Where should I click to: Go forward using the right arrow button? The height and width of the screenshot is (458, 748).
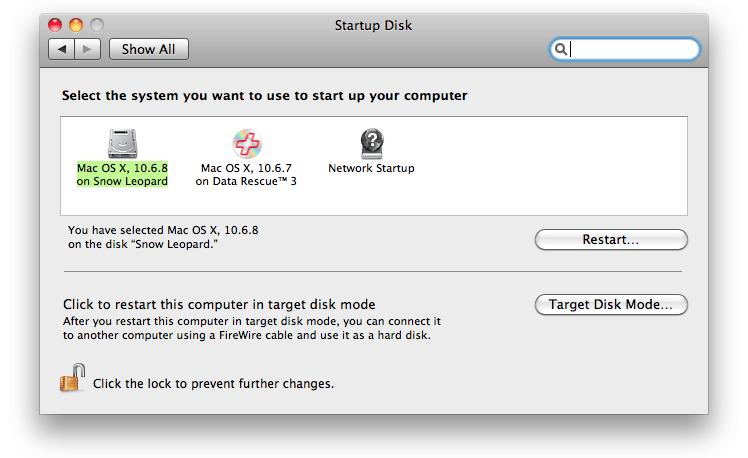point(88,49)
